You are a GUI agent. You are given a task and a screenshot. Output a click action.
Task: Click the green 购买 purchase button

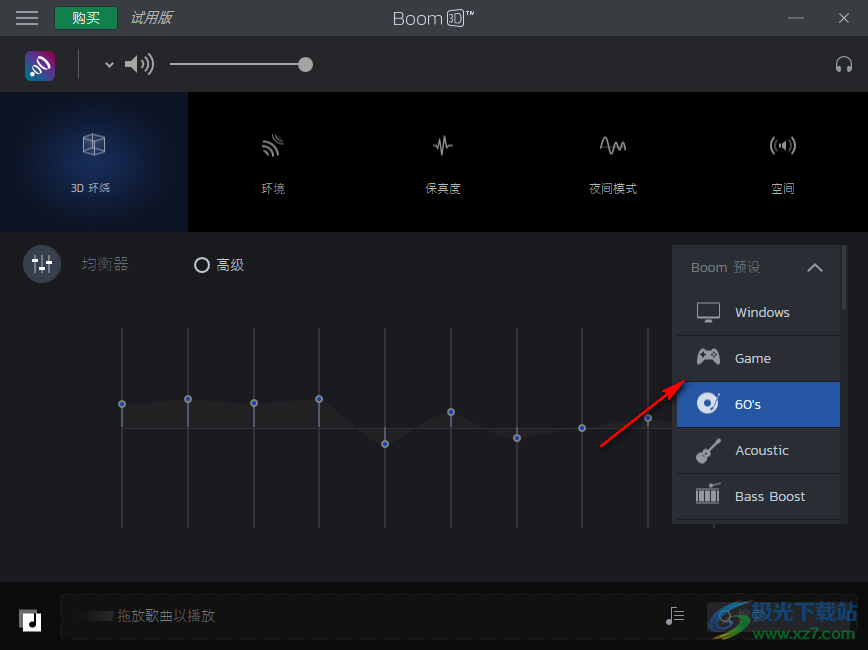pos(86,18)
